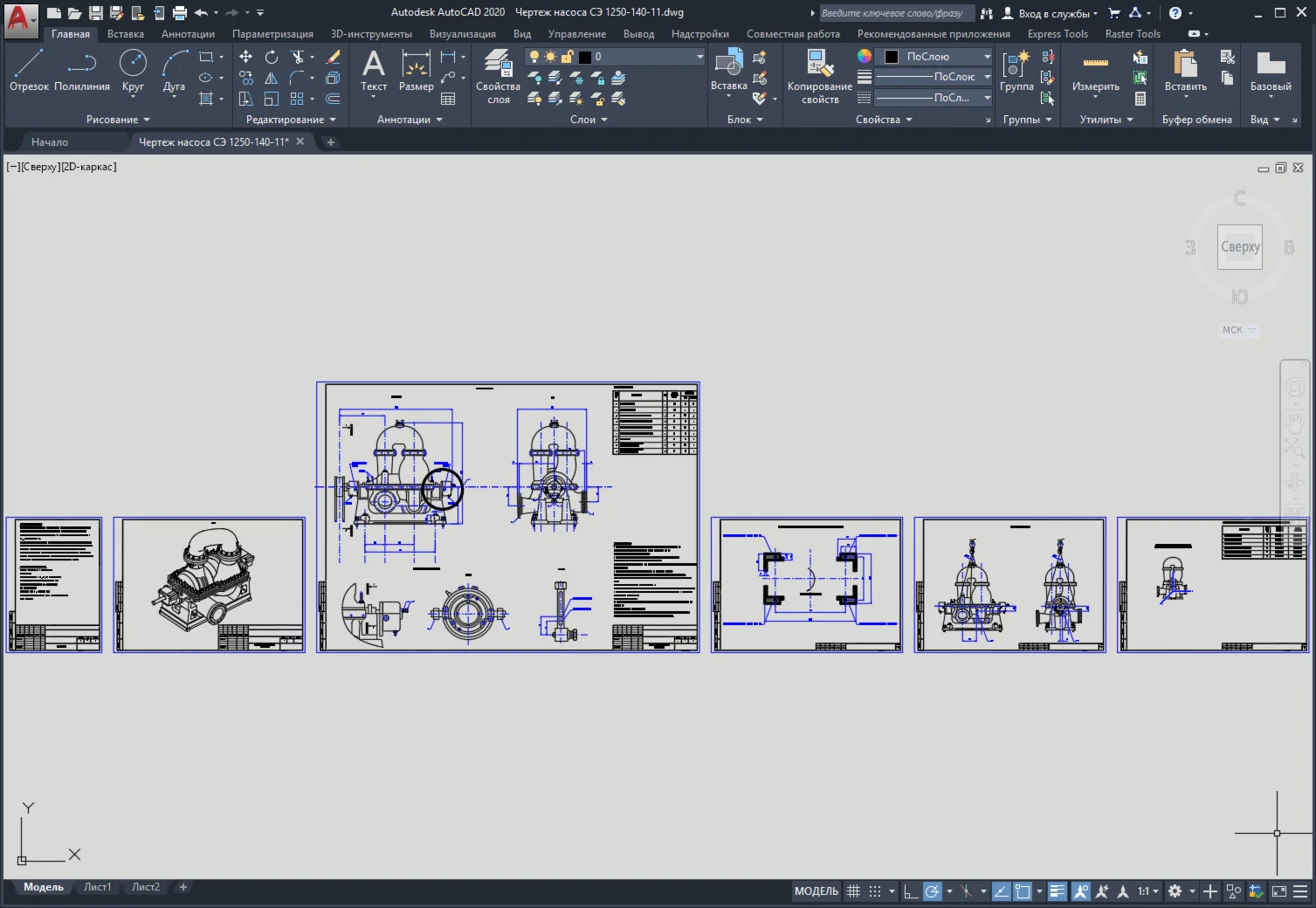Screen dimensions: 1316x908
Task: Toggle polar tracking in status bar
Action: (933, 891)
